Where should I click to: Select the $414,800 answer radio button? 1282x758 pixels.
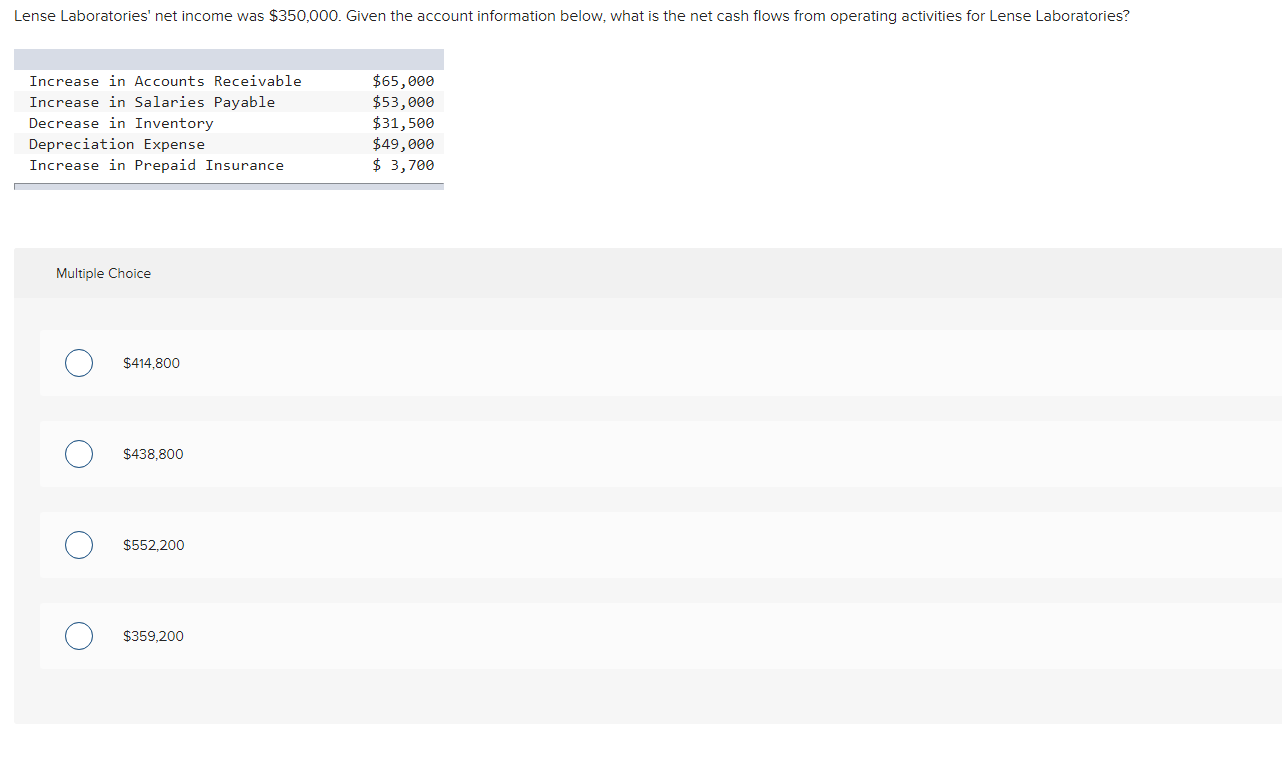pos(79,363)
